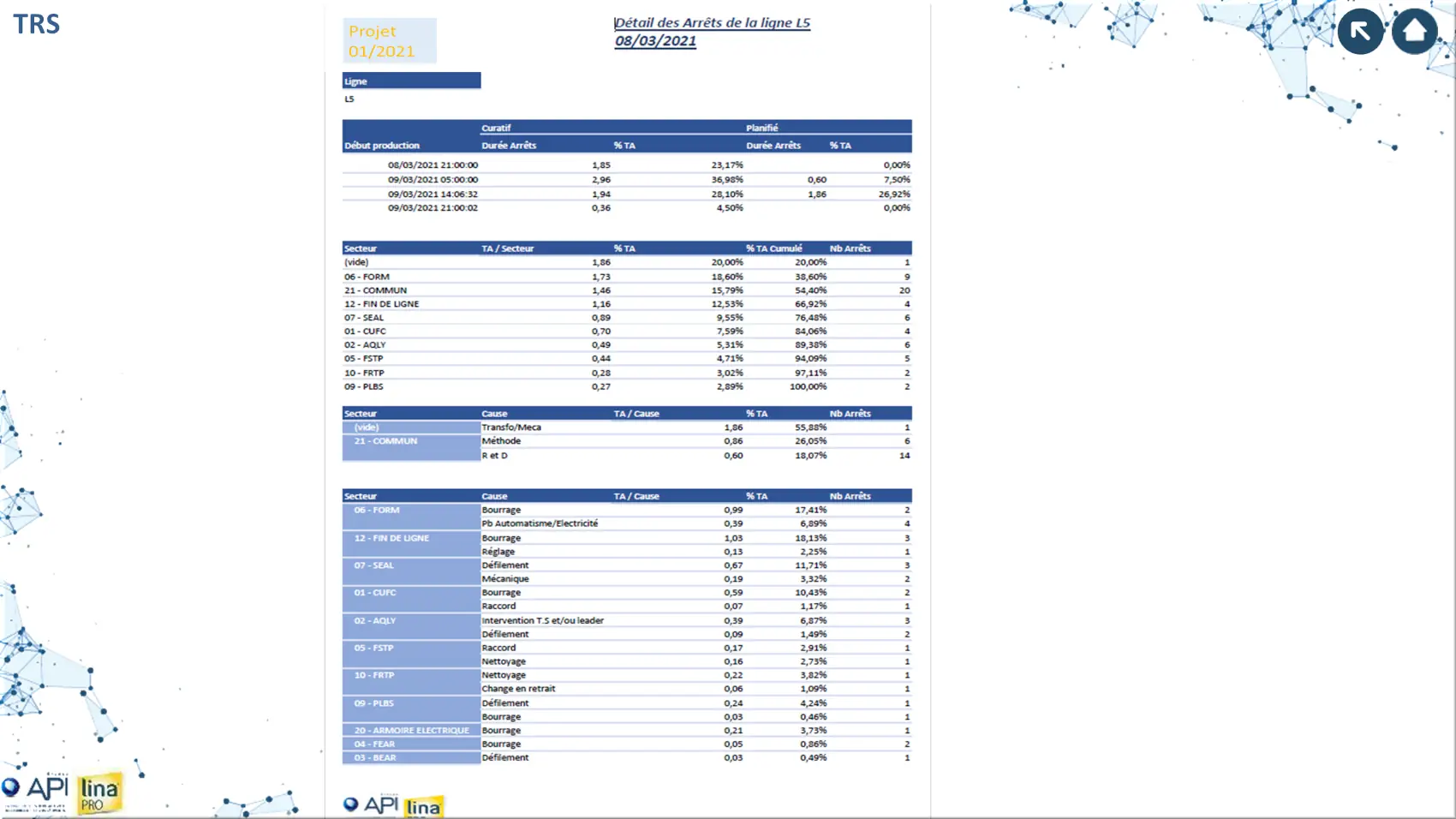Click the 20 - ARMOIRE ELECTRIQUE sector cell
1456x819 pixels.
coord(411,731)
